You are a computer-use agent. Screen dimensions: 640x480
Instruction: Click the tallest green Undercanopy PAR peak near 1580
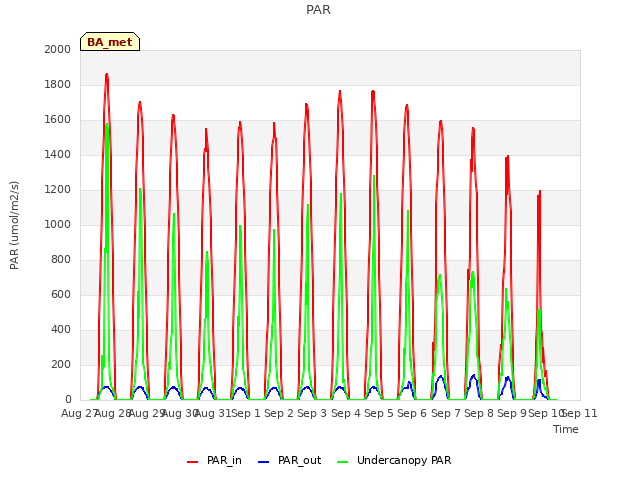click(107, 124)
